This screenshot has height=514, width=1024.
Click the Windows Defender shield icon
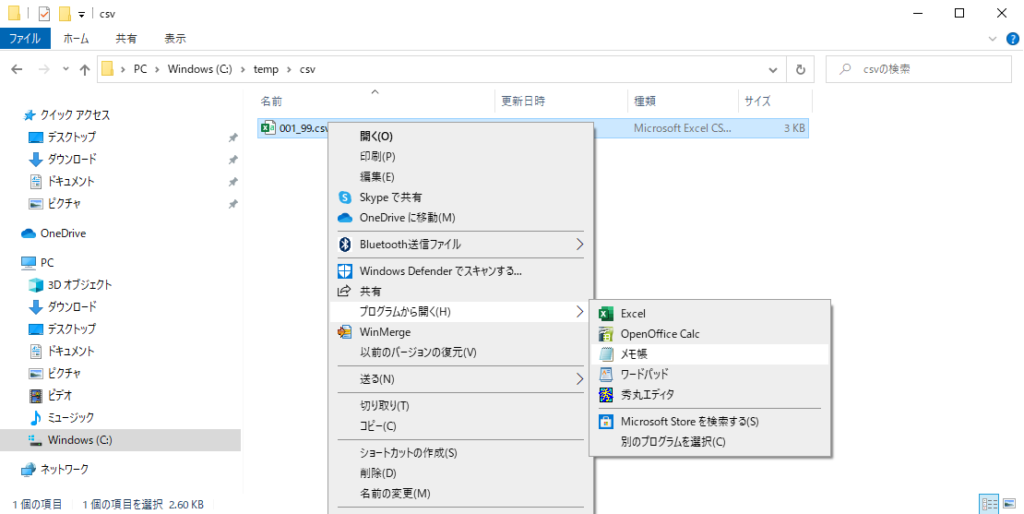(344, 270)
